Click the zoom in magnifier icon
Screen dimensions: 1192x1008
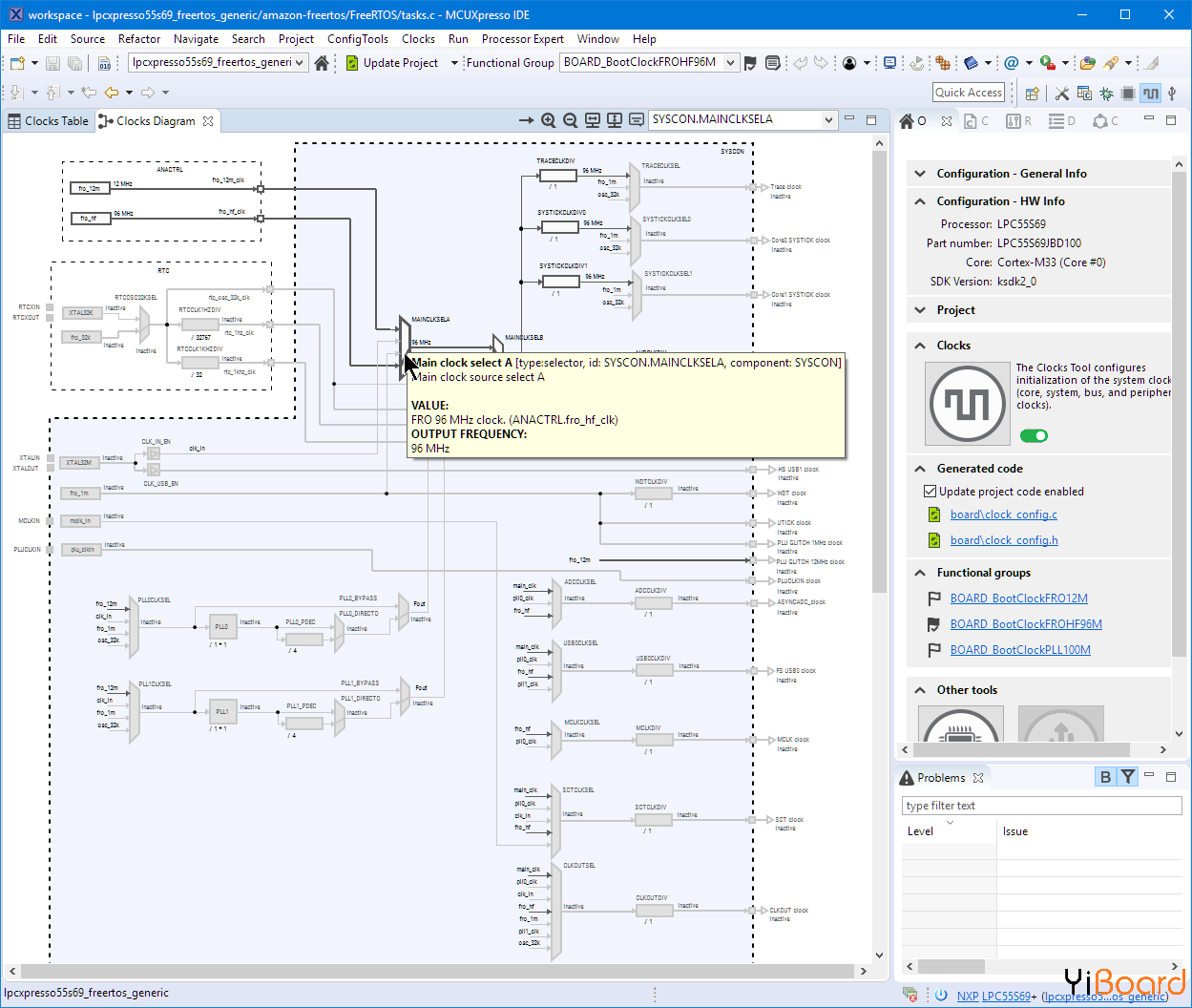pos(548,120)
